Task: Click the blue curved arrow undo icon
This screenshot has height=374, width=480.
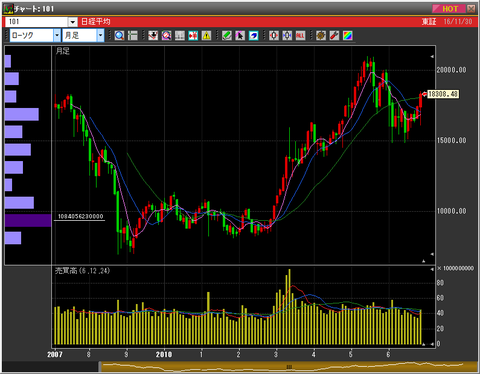Action: pyautogui.click(x=253, y=36)
